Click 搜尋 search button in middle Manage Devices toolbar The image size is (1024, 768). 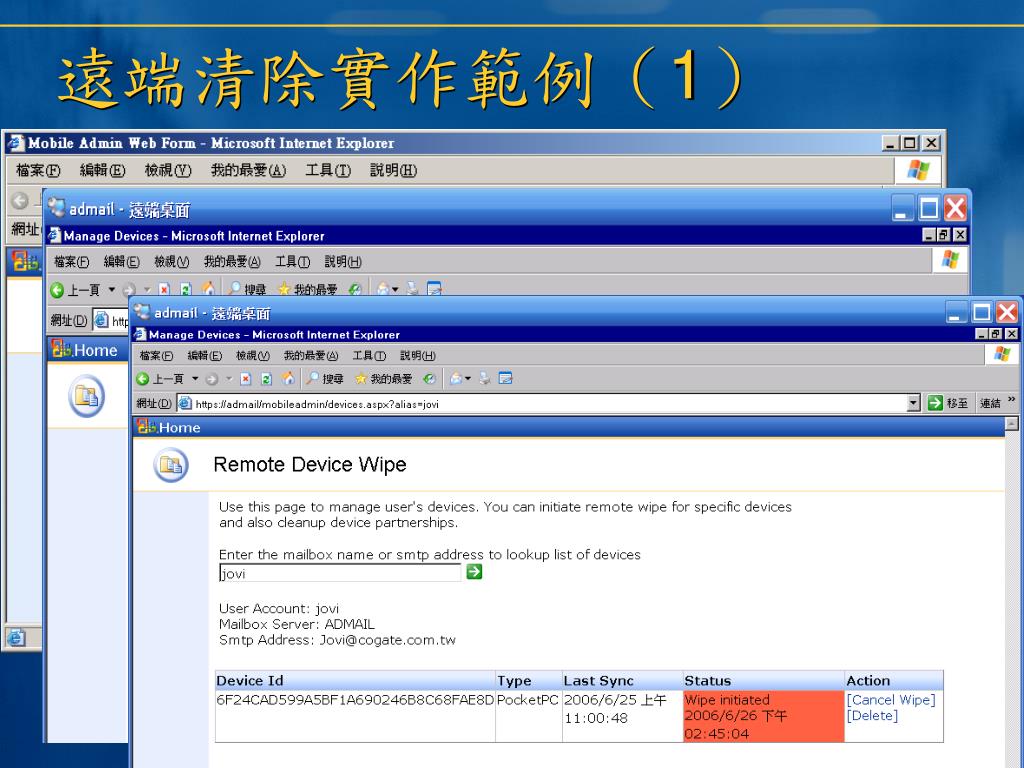(247, 289)
